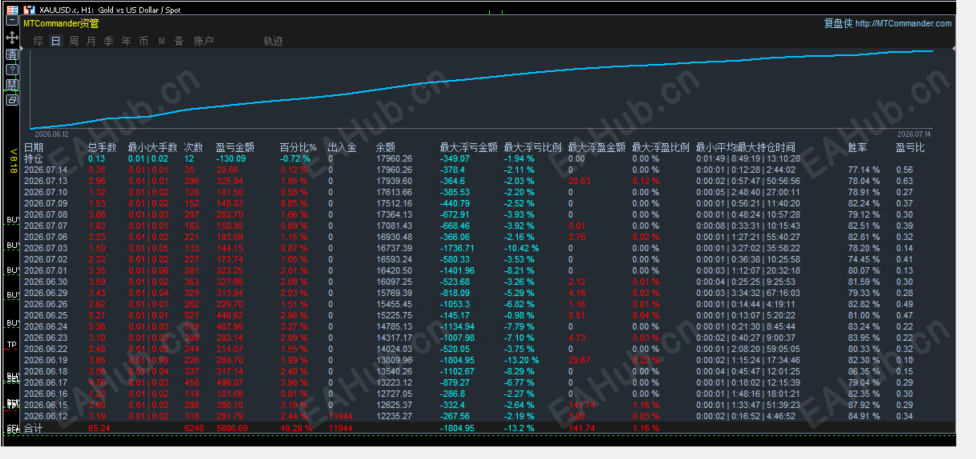The width and height of the screenshot is (976, 459).
Task: Switch to the 周 weekly tab
Action: (x=73, y=41)
